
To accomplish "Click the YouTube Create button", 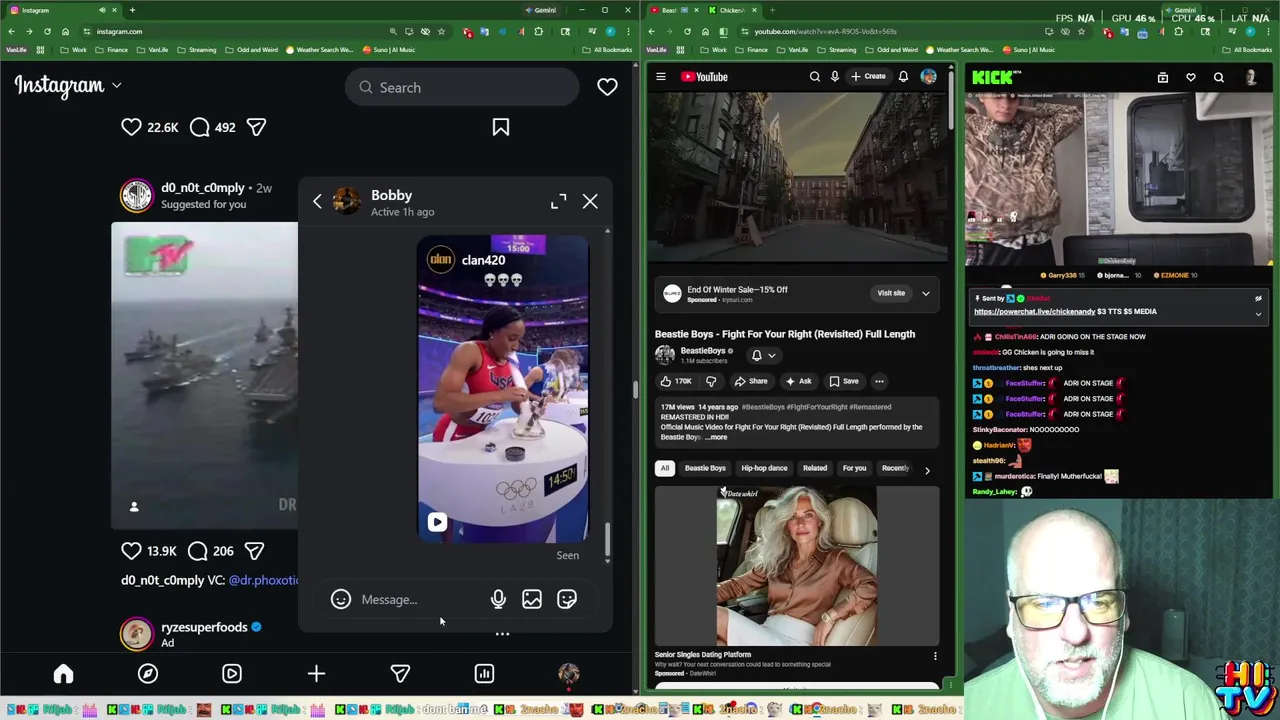I will tap(868, 77).
